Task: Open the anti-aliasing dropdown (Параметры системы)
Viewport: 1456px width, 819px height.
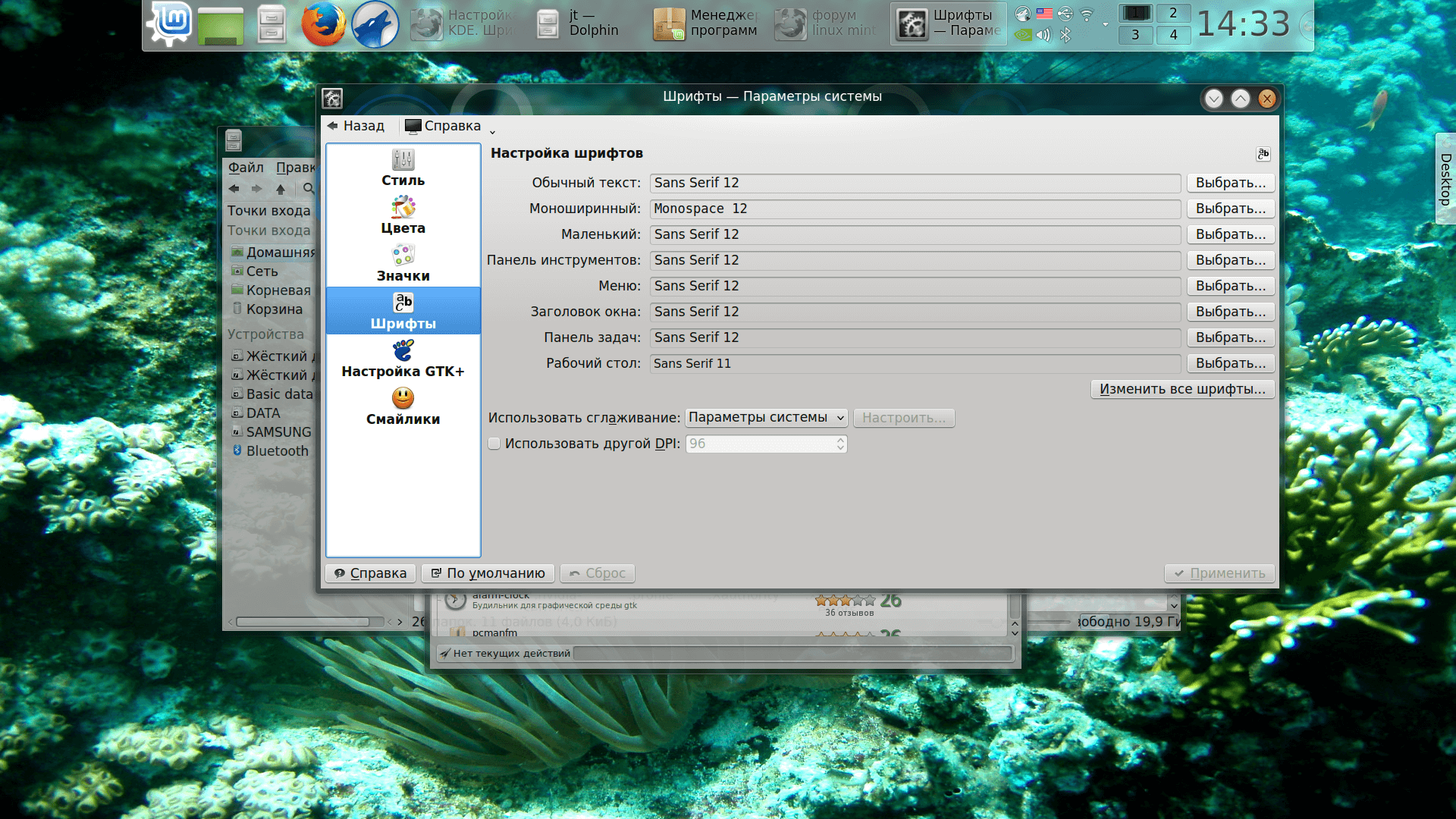Action: click(766, 418)
